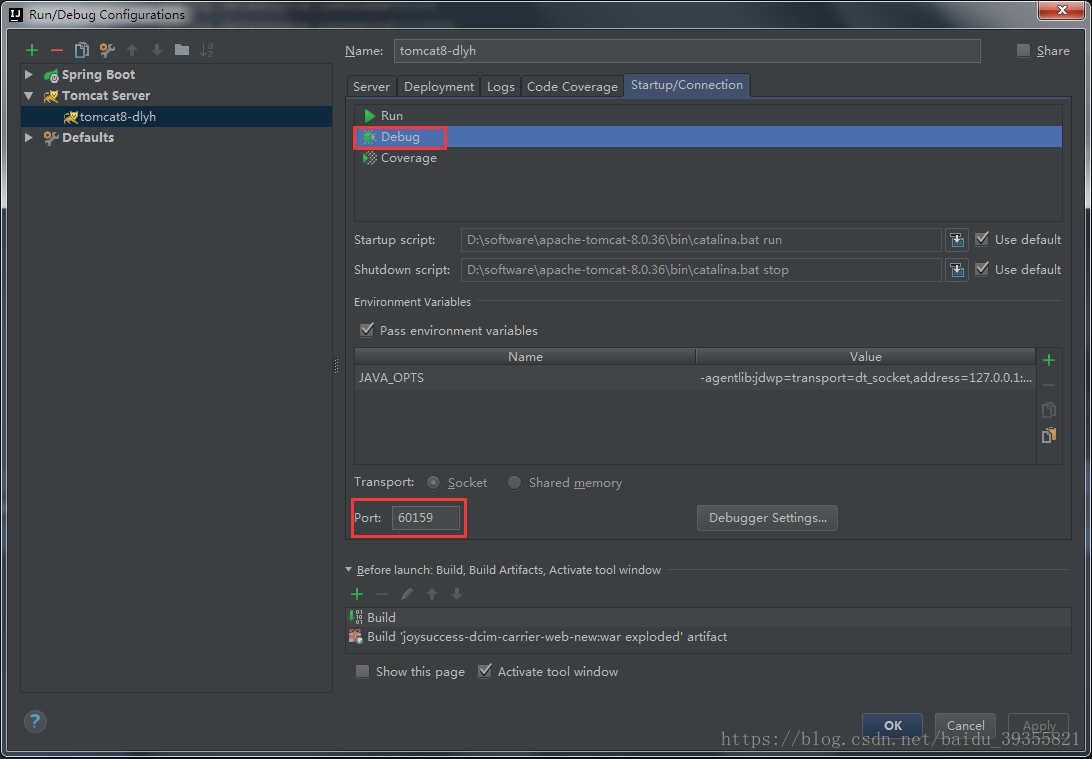Select Socket transport radio button
Image resolution: width=1092 pixels, height=759 pixels.
433,483
